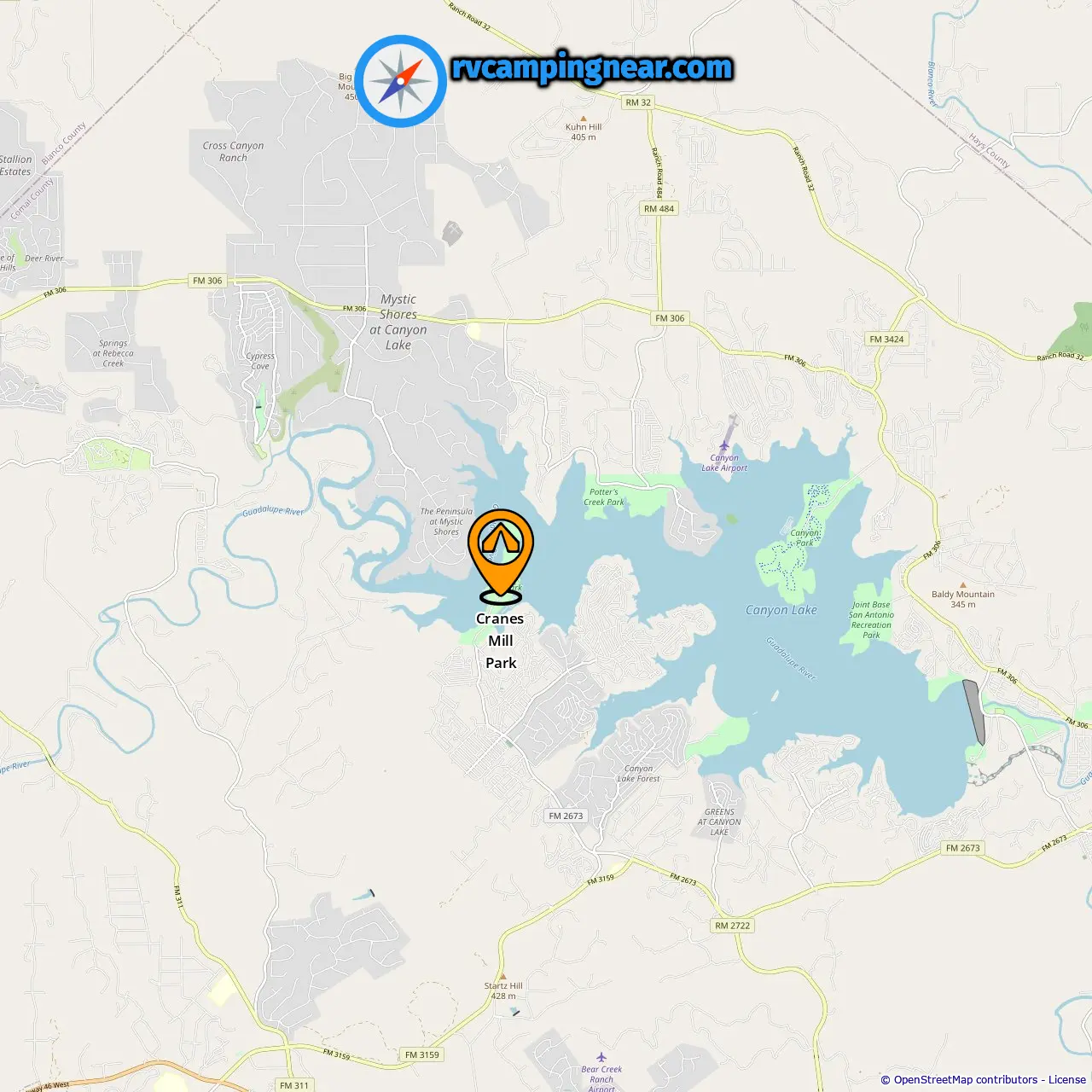Click the Bear Creek Ranch Airport icon
The image size is (1092, 1092).
[x=601, y=1058]
